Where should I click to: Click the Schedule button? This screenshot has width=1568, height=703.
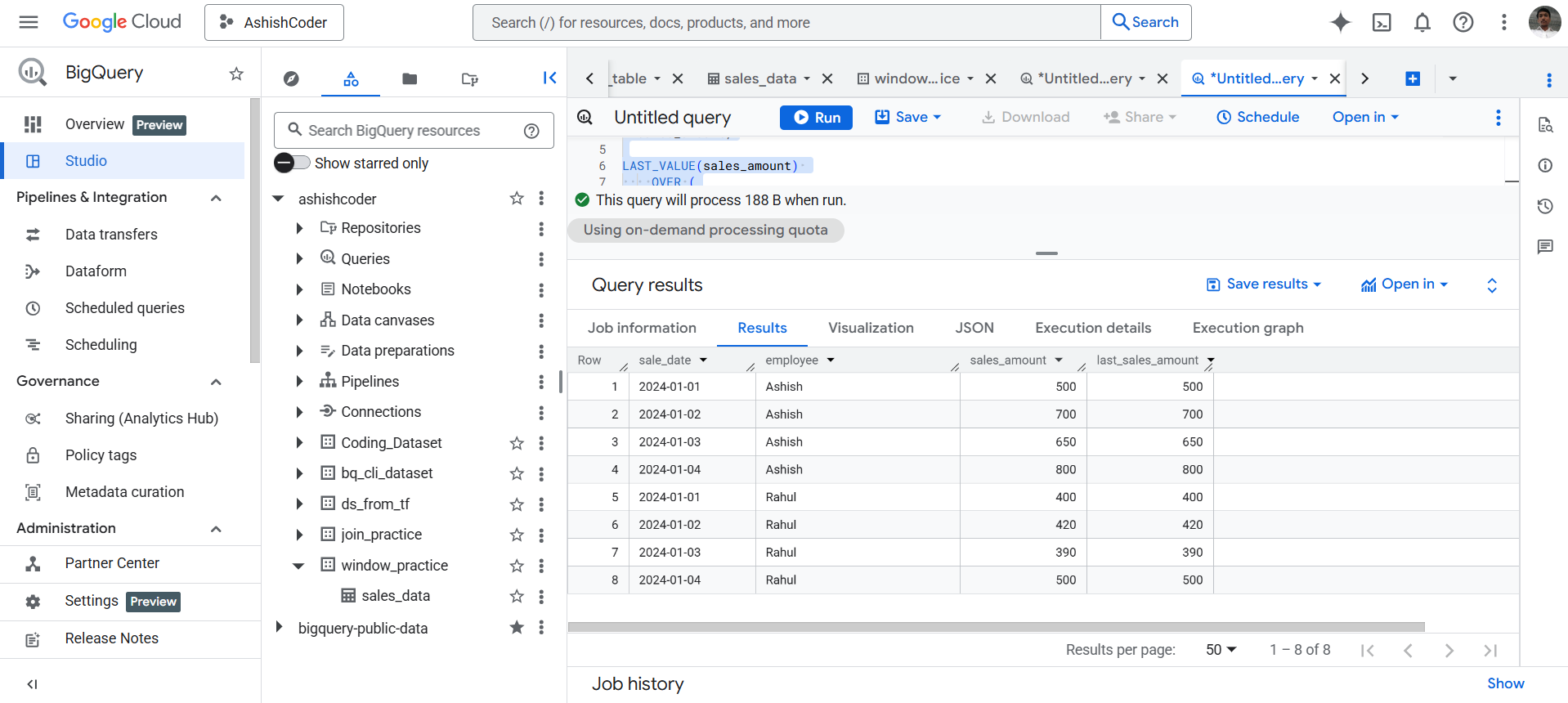[x=1257, y=117]
